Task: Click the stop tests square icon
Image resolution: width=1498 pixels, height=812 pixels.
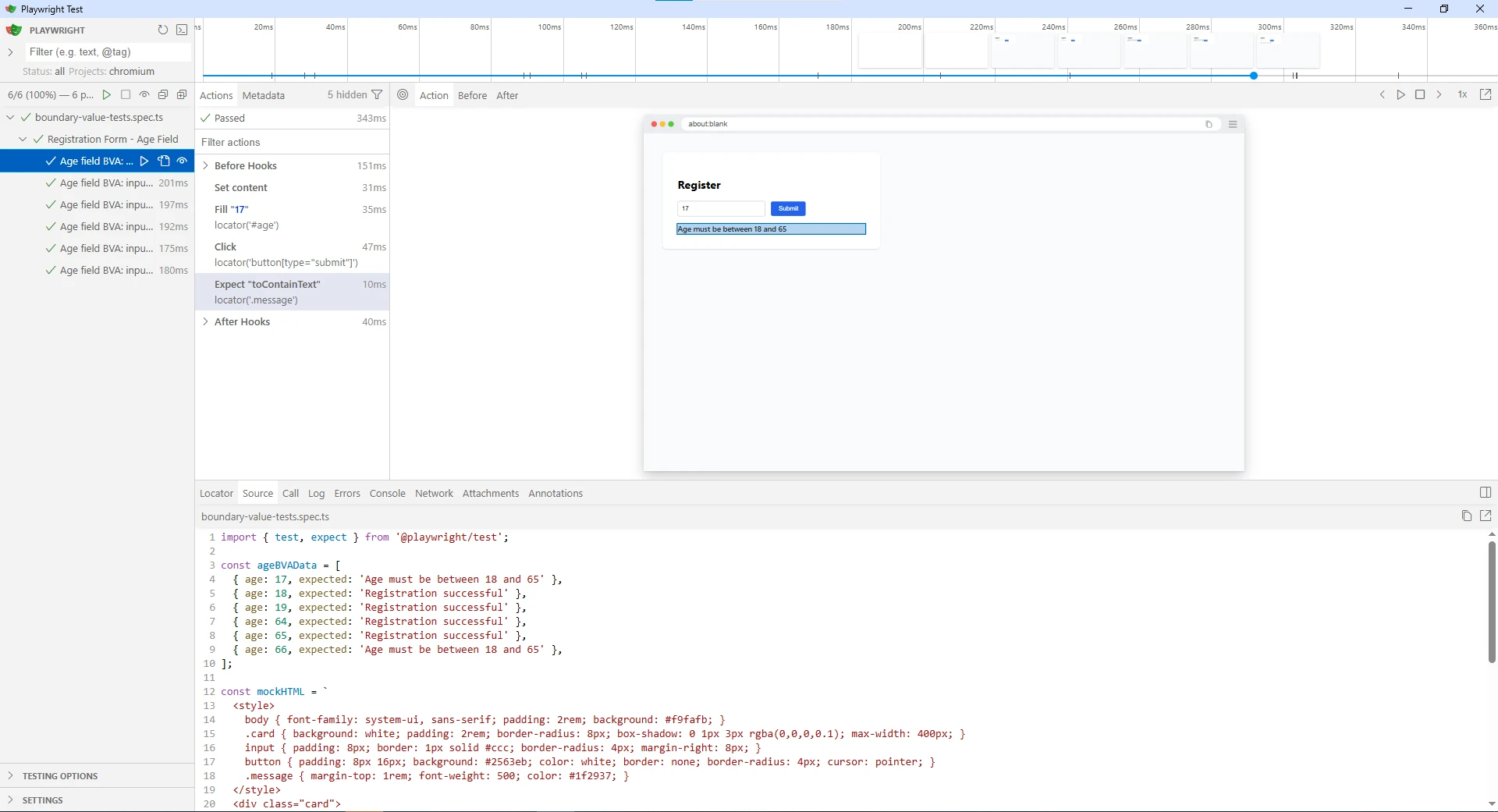Action: 126,94
